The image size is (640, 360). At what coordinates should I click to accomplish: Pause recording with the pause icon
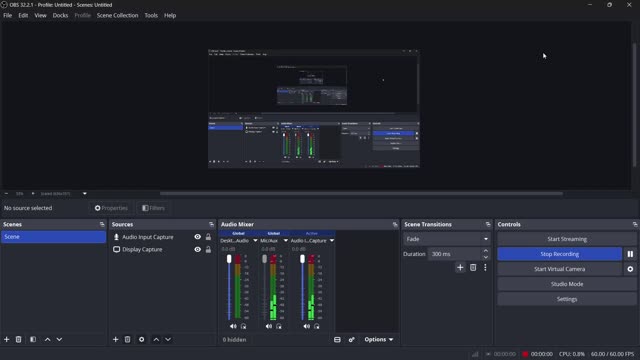630,254
